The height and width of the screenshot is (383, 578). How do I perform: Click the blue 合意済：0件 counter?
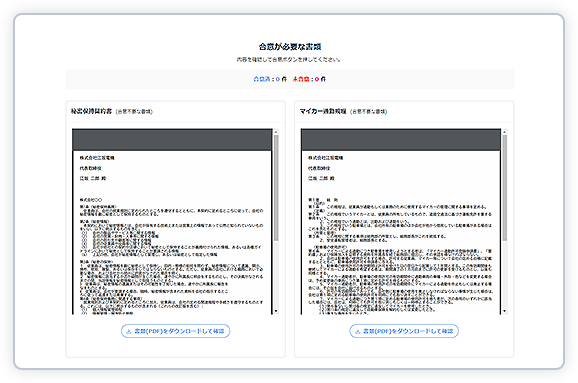270,79
